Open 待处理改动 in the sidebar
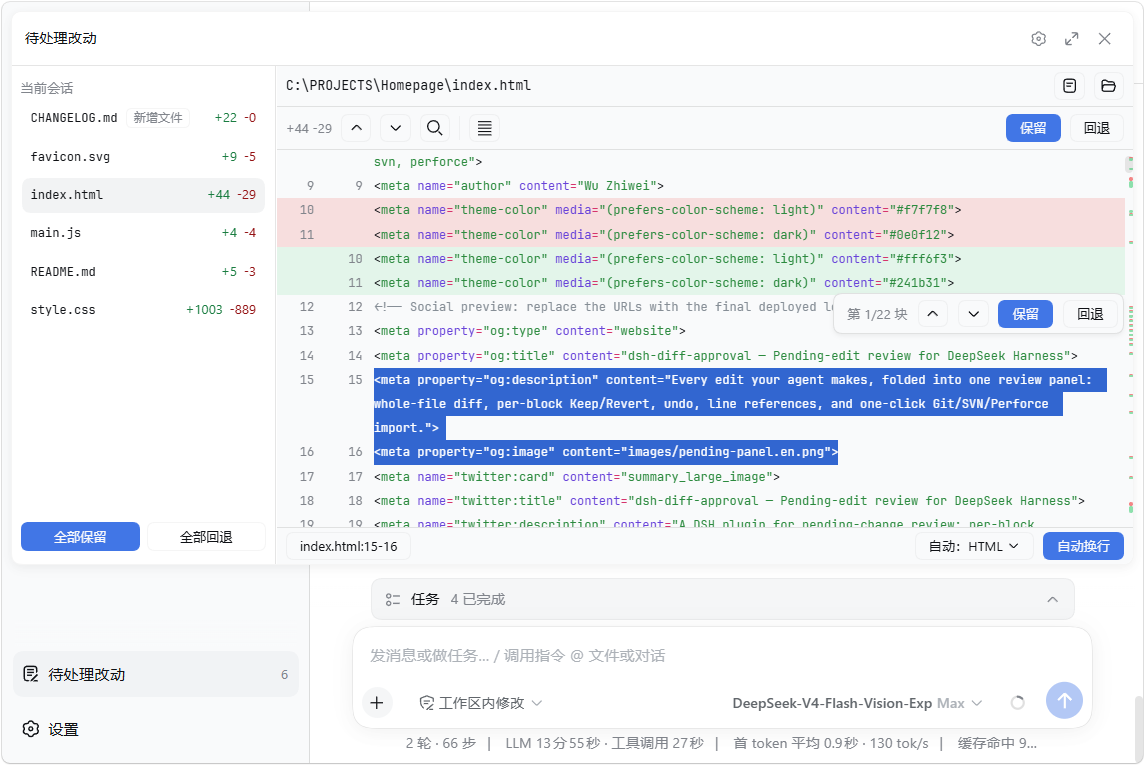Viewport: 1145px width, 765px height. (156, 674)
